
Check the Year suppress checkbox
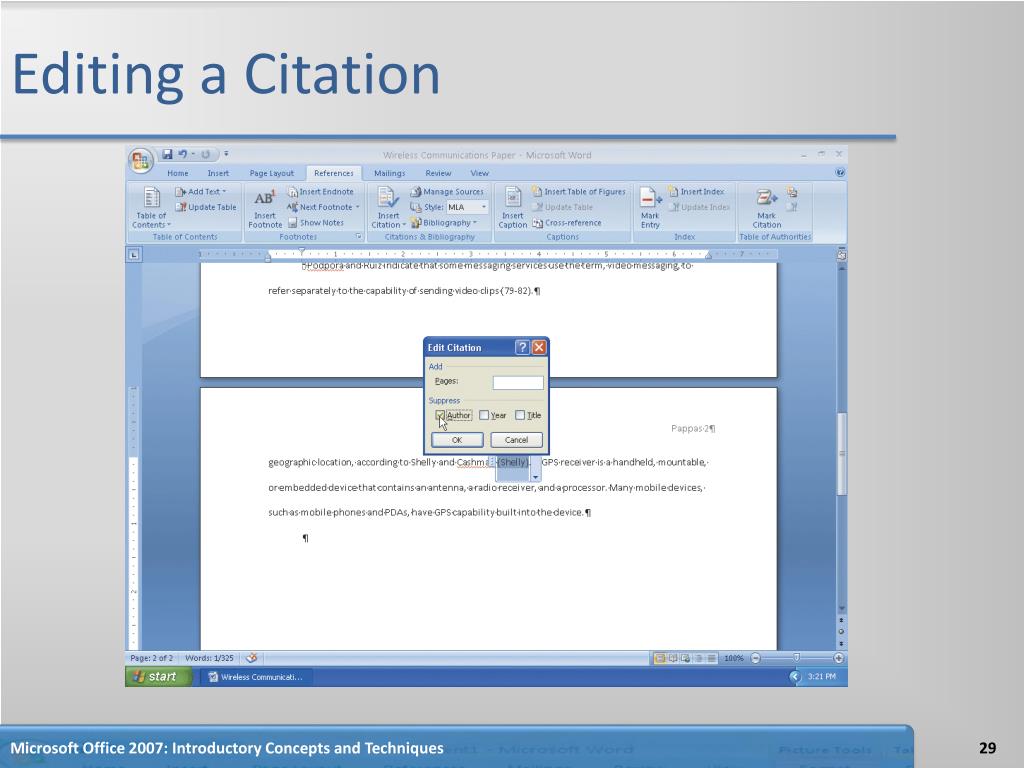coord(483,415)
